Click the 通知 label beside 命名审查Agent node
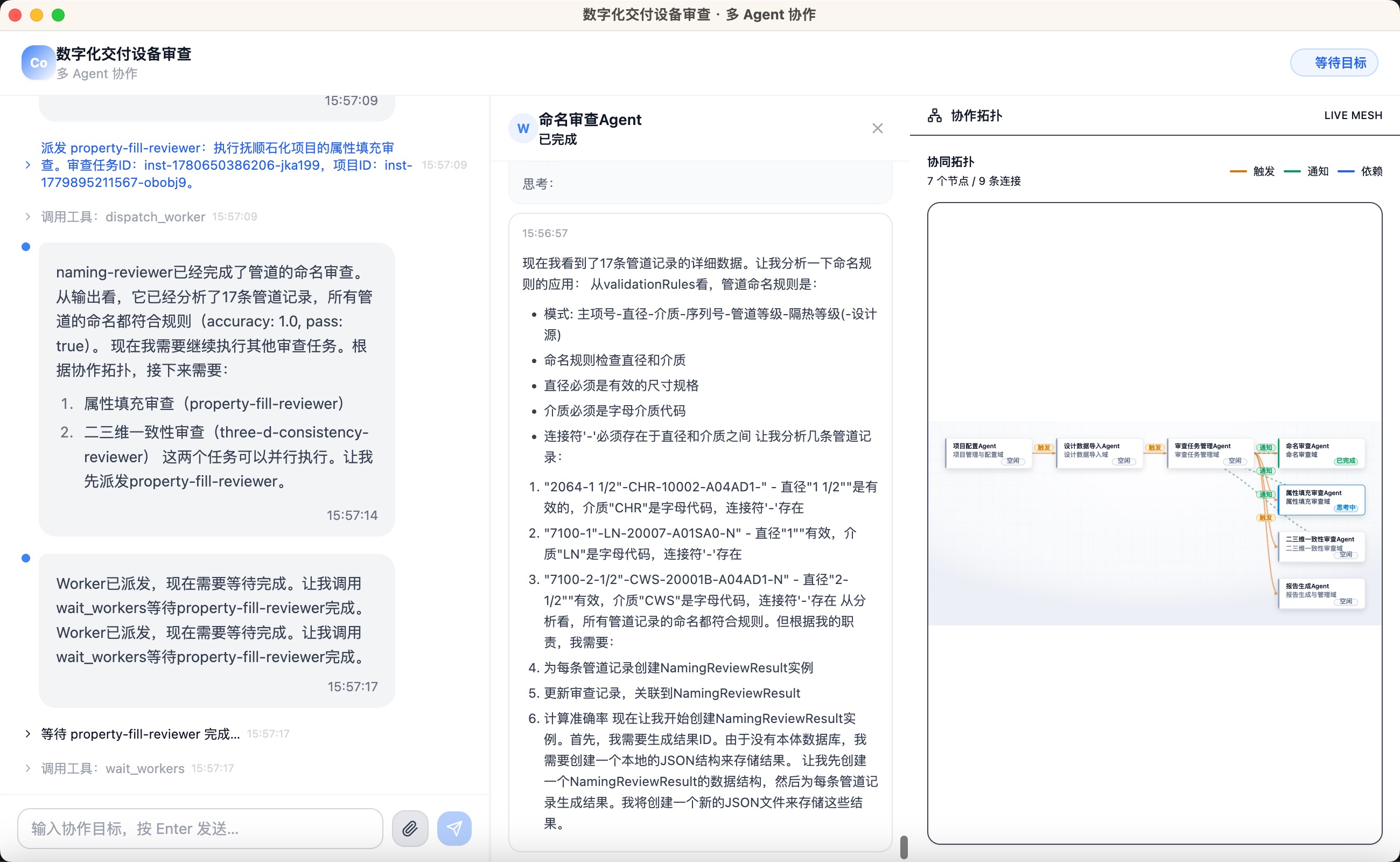 pyautogui.click(x=1265, y=448)
